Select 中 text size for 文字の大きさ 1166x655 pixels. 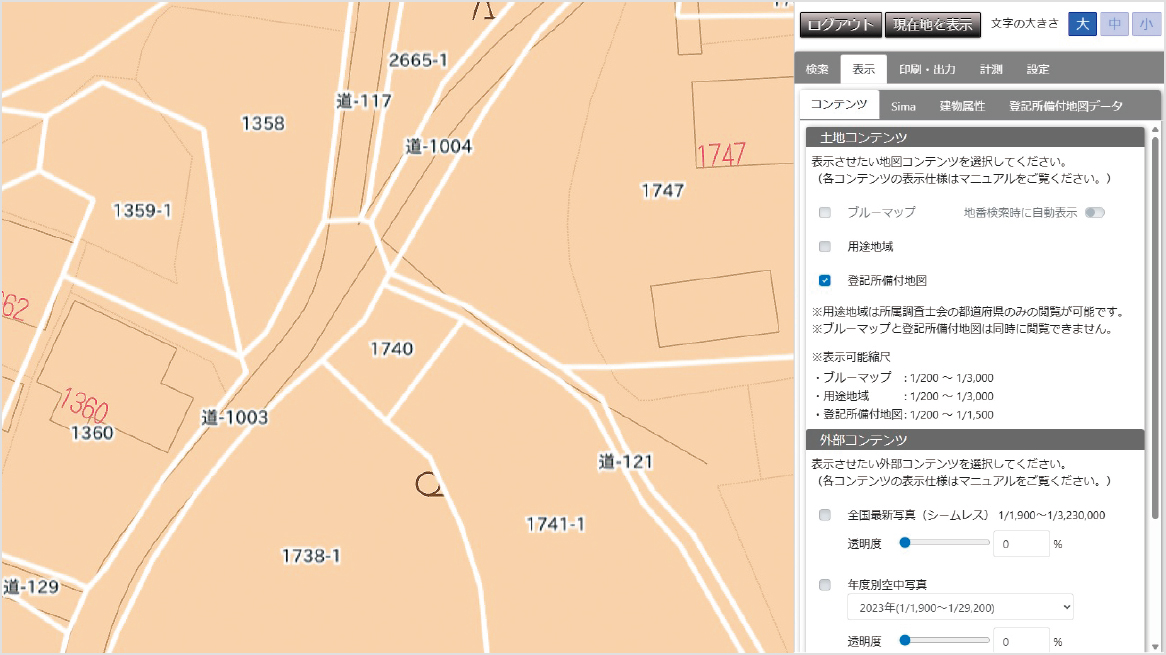coord(1112,23)
